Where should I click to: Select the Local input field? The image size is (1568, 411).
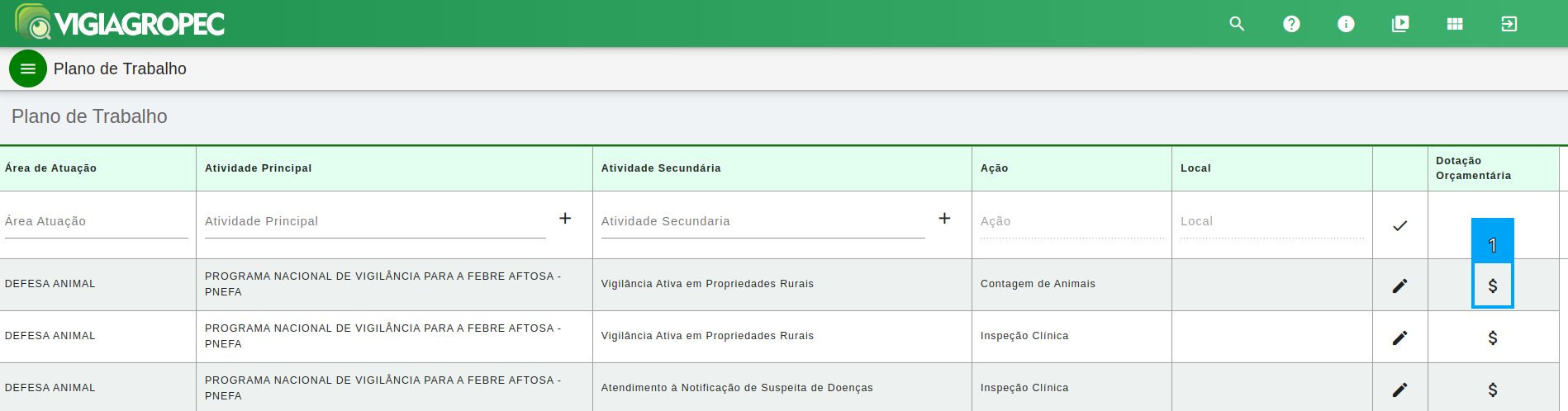1272,221
